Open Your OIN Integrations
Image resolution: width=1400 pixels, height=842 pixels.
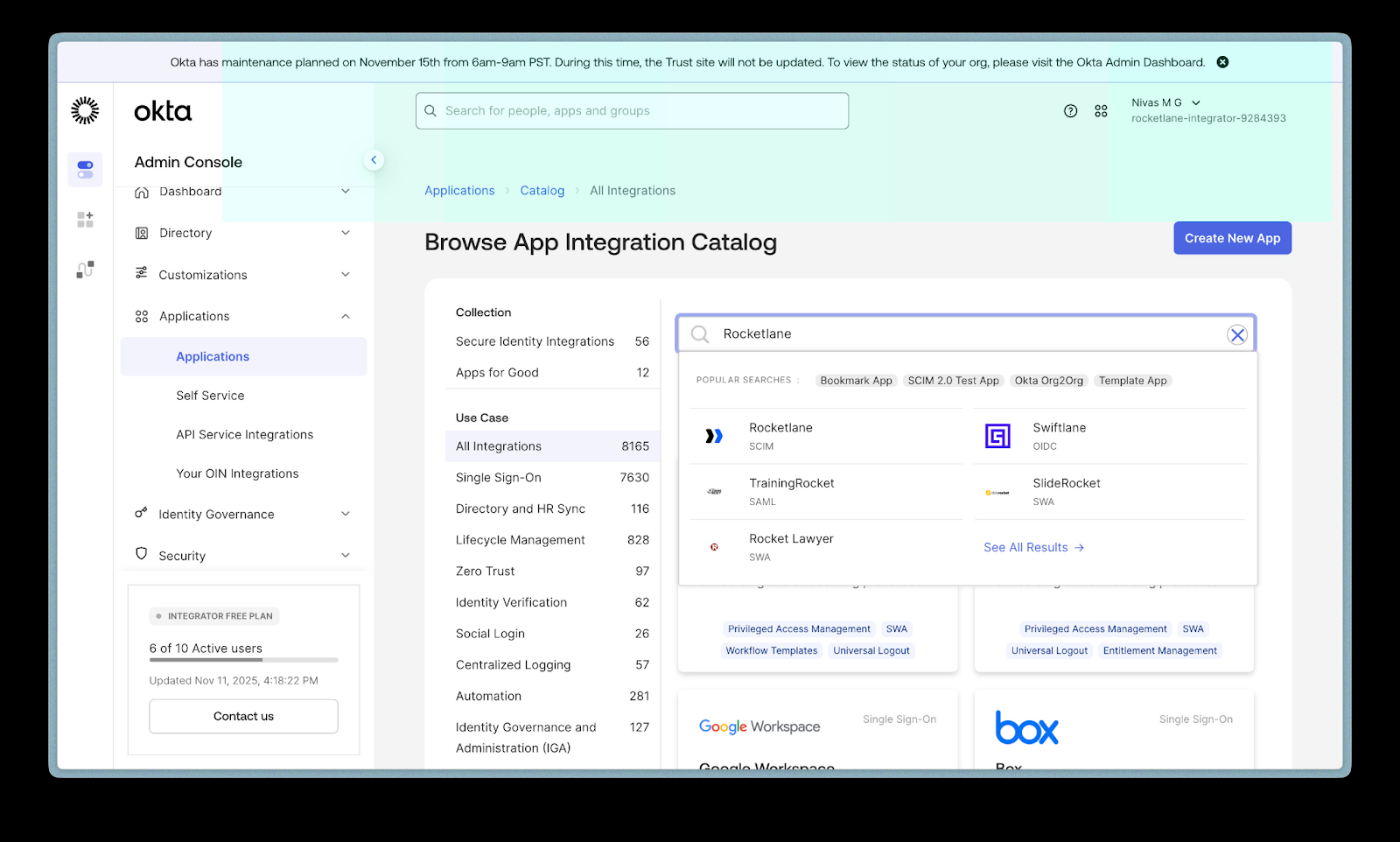[237, 474]
